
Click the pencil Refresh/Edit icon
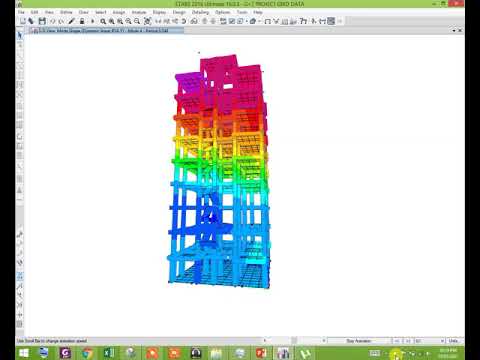click(x=71, y=21)
